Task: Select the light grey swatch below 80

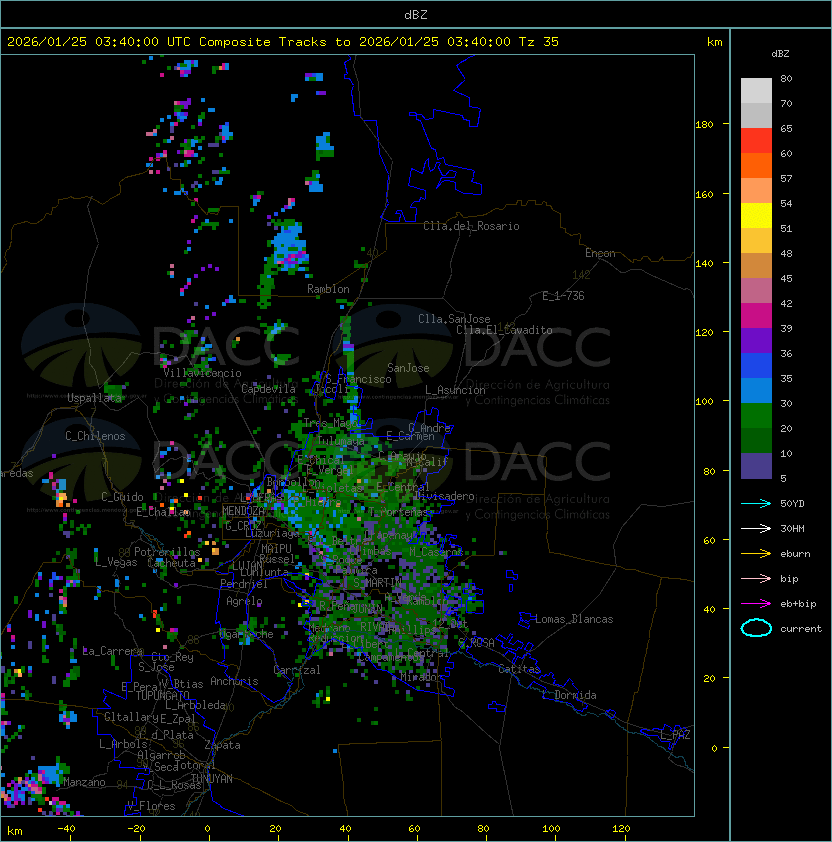Action: [x=756, y=90]
